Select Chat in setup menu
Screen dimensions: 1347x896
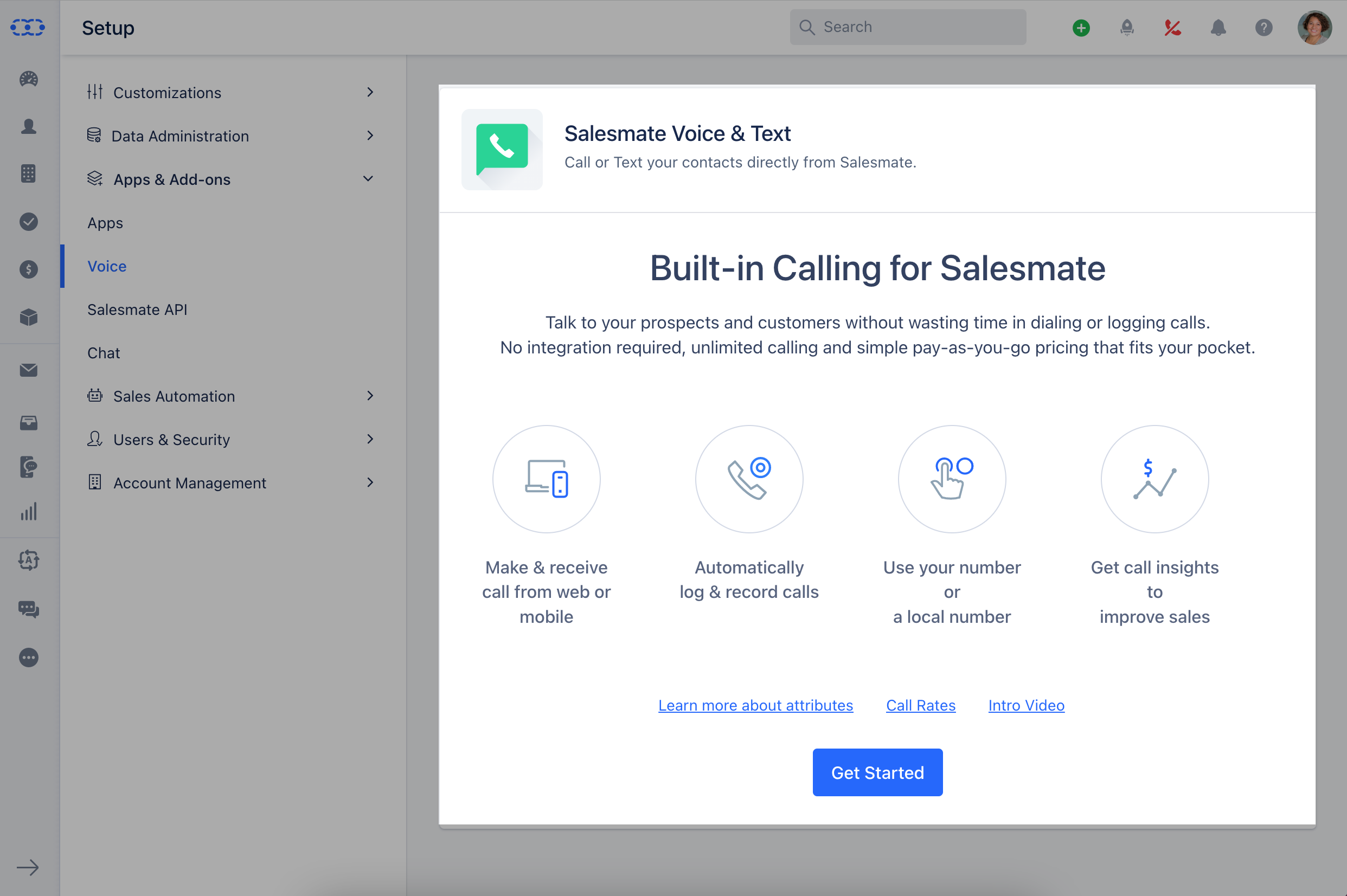coord(104,353)
